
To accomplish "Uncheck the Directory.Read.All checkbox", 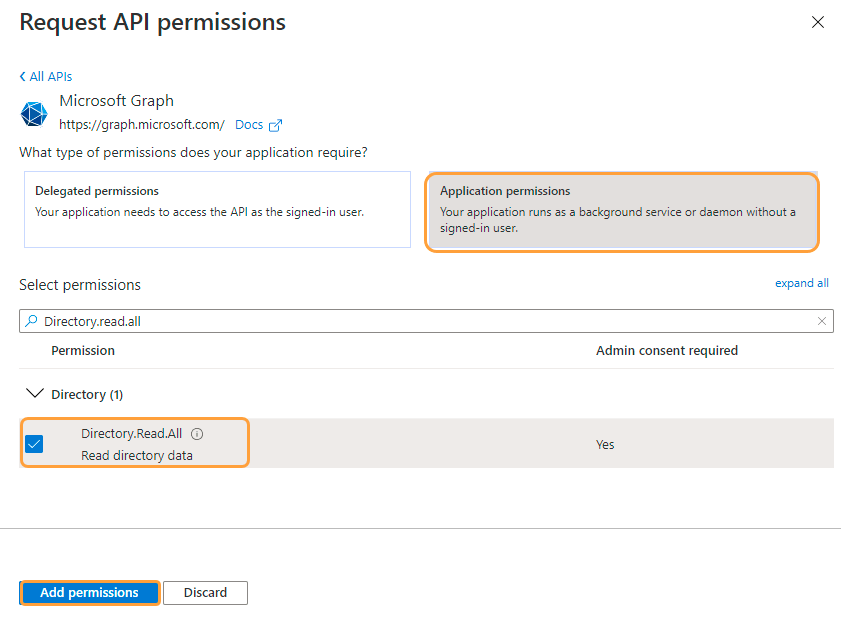I will 34,444.
